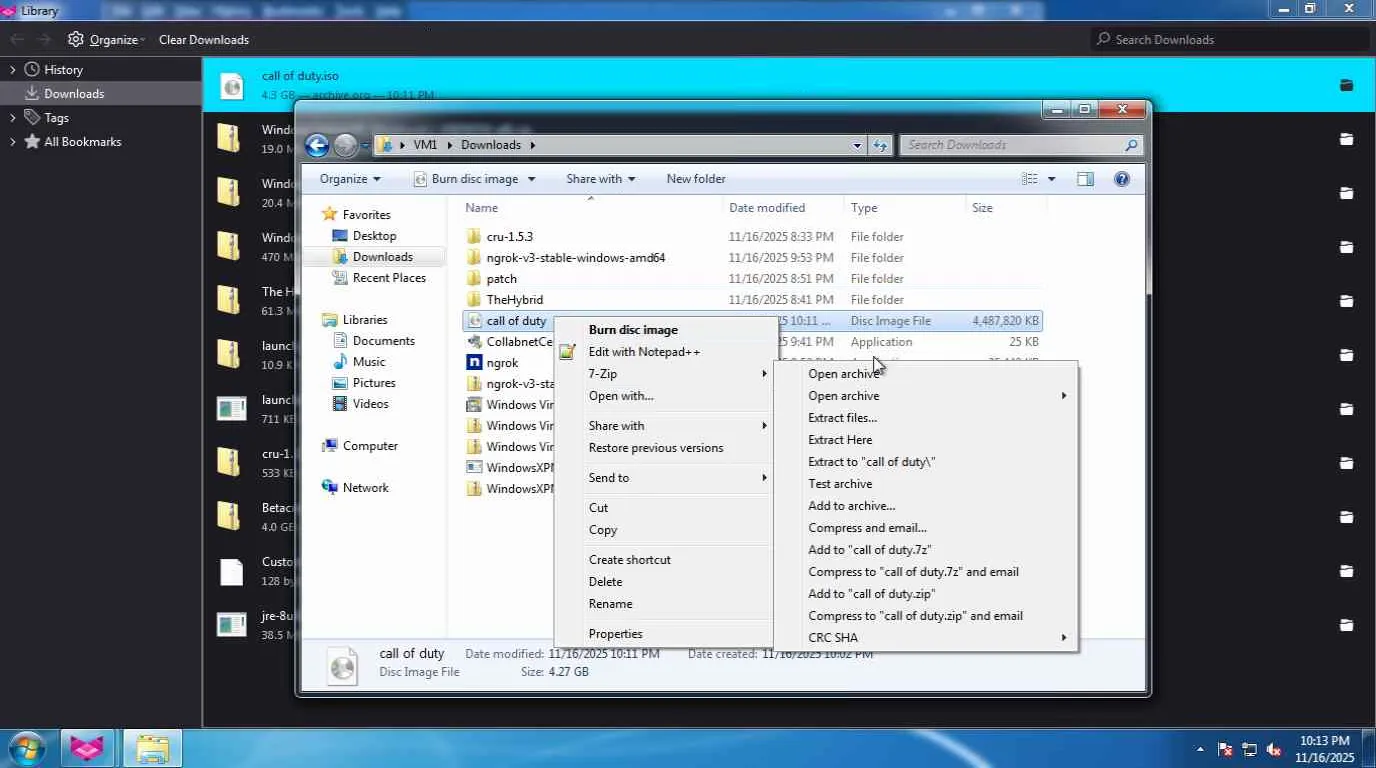
Task: Focus the Library Search Downloads field
Action: 1229,39
